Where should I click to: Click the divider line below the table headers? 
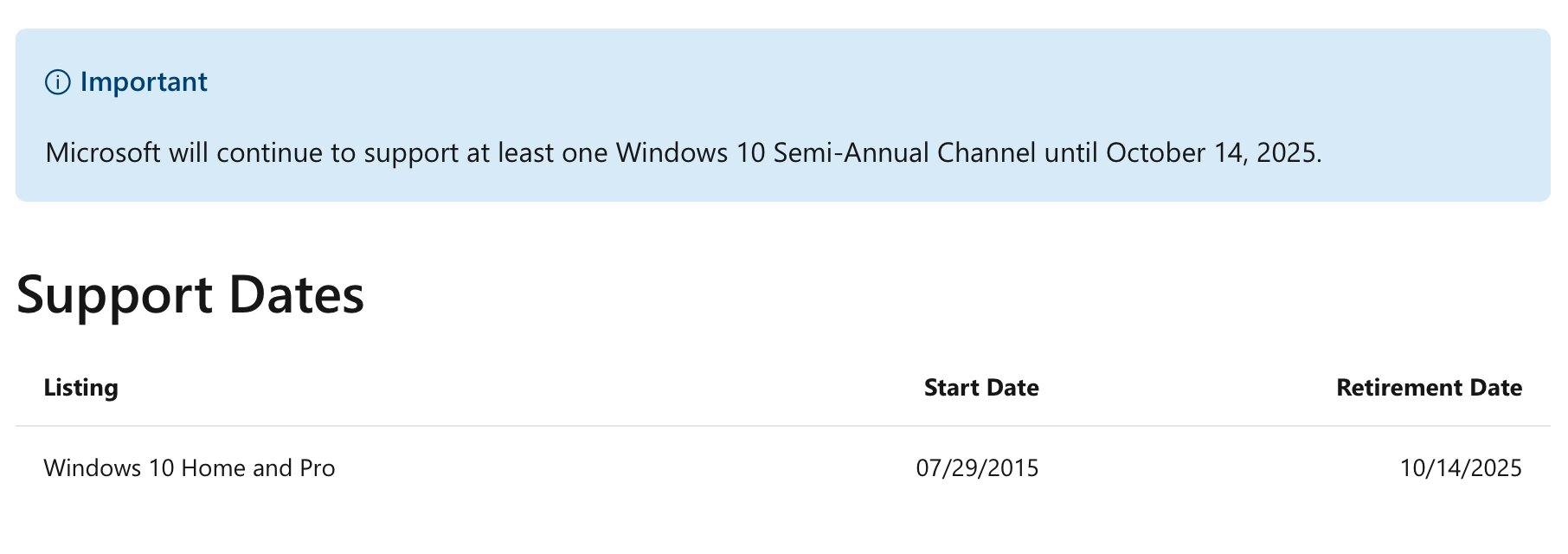pos(783,426)
